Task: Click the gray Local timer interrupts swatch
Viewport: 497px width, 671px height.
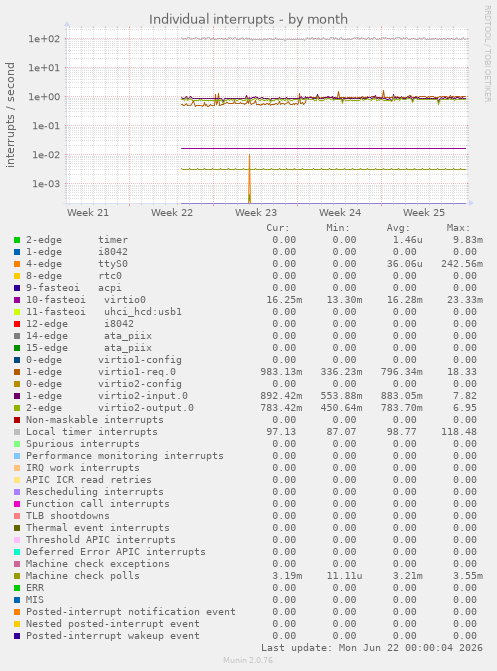Action: (x=17, y=432)
